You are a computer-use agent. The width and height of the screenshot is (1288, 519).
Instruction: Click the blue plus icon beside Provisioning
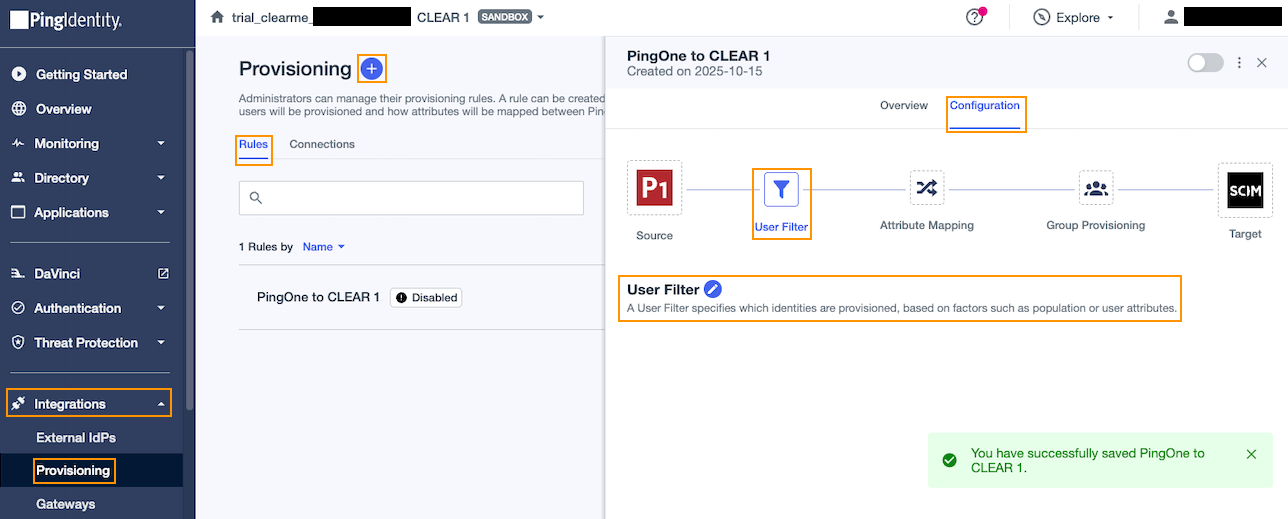371,69
